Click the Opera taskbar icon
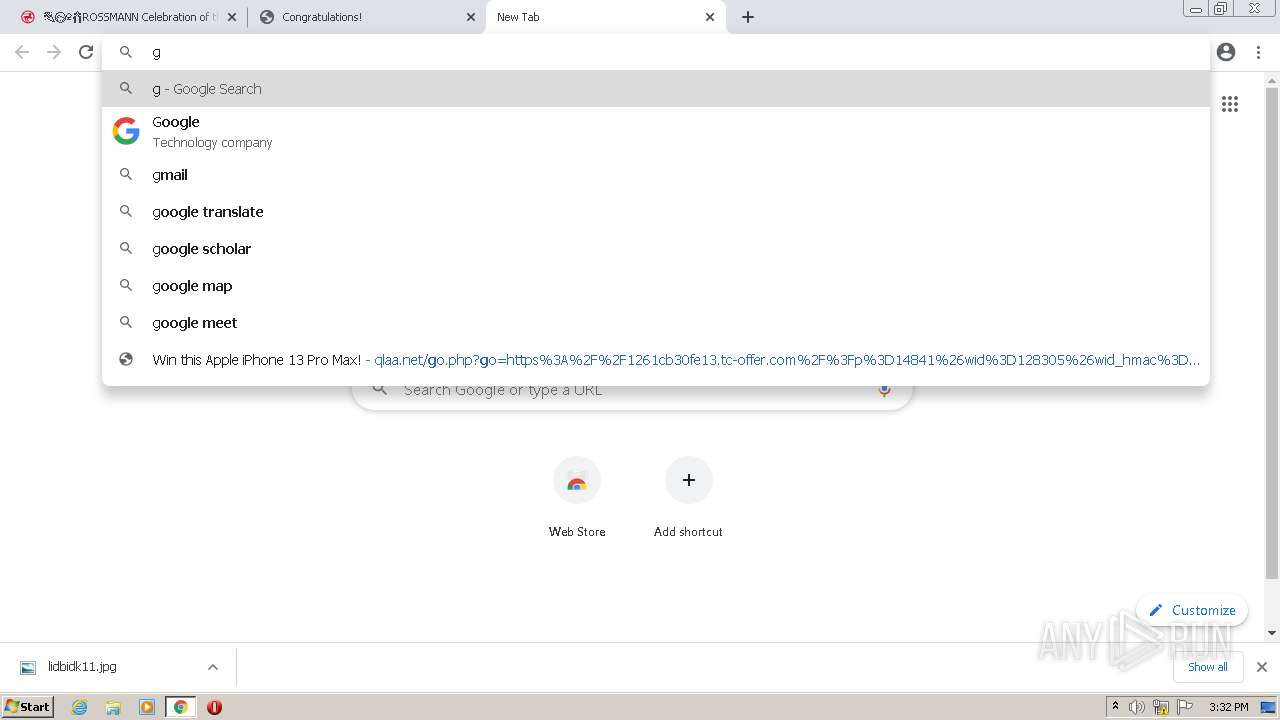This screenshot has width=1280, height=720. click(x=214, y=707)
